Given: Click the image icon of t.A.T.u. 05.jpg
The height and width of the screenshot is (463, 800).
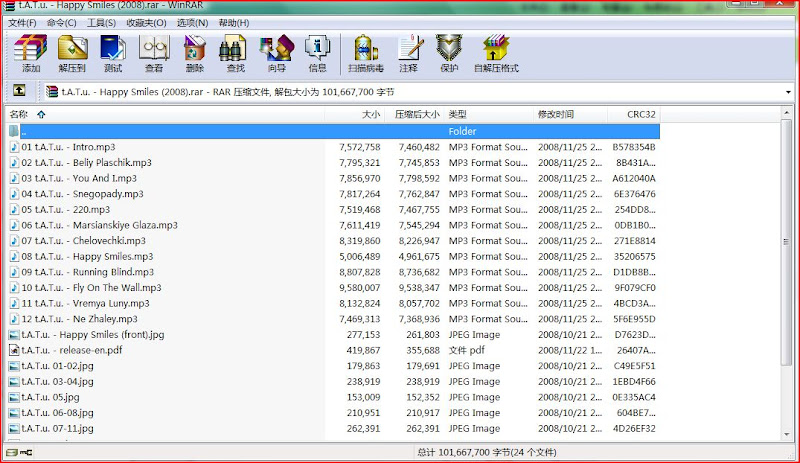Looking at the screenshot, I should click(x=14, y=397).
